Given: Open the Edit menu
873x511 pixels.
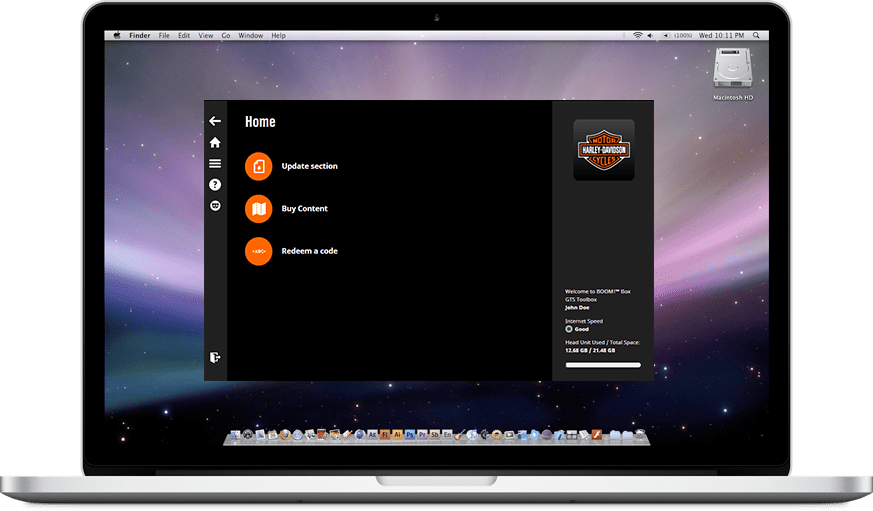Looking at the screenshot, I should click(184, 35).
